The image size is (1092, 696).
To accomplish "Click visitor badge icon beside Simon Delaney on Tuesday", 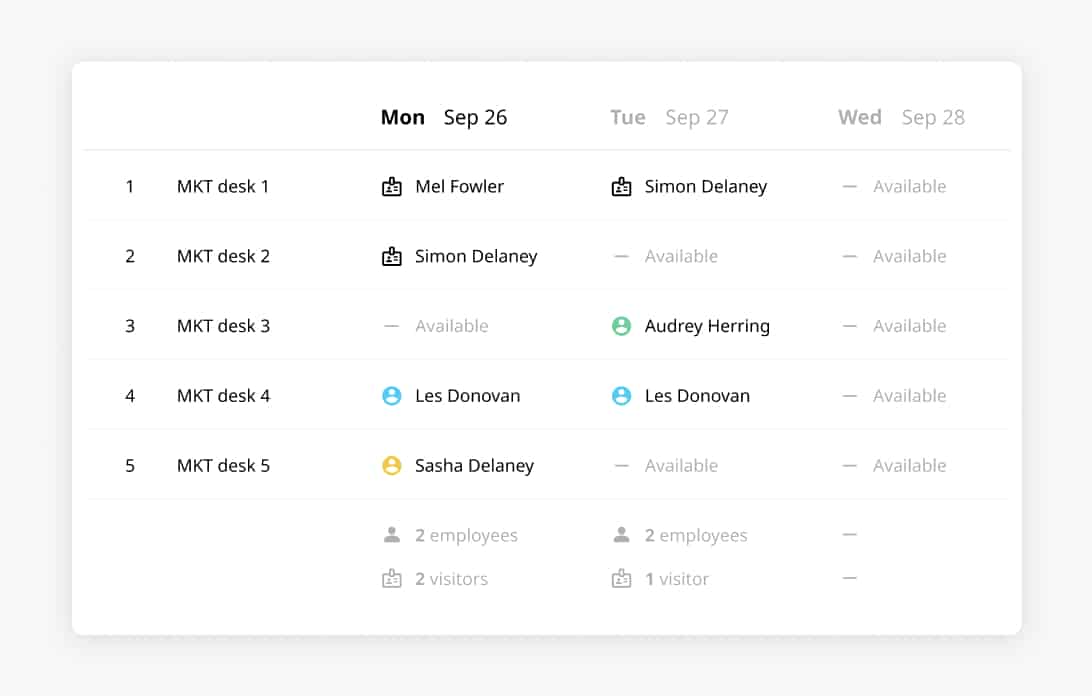I will 621,187.
